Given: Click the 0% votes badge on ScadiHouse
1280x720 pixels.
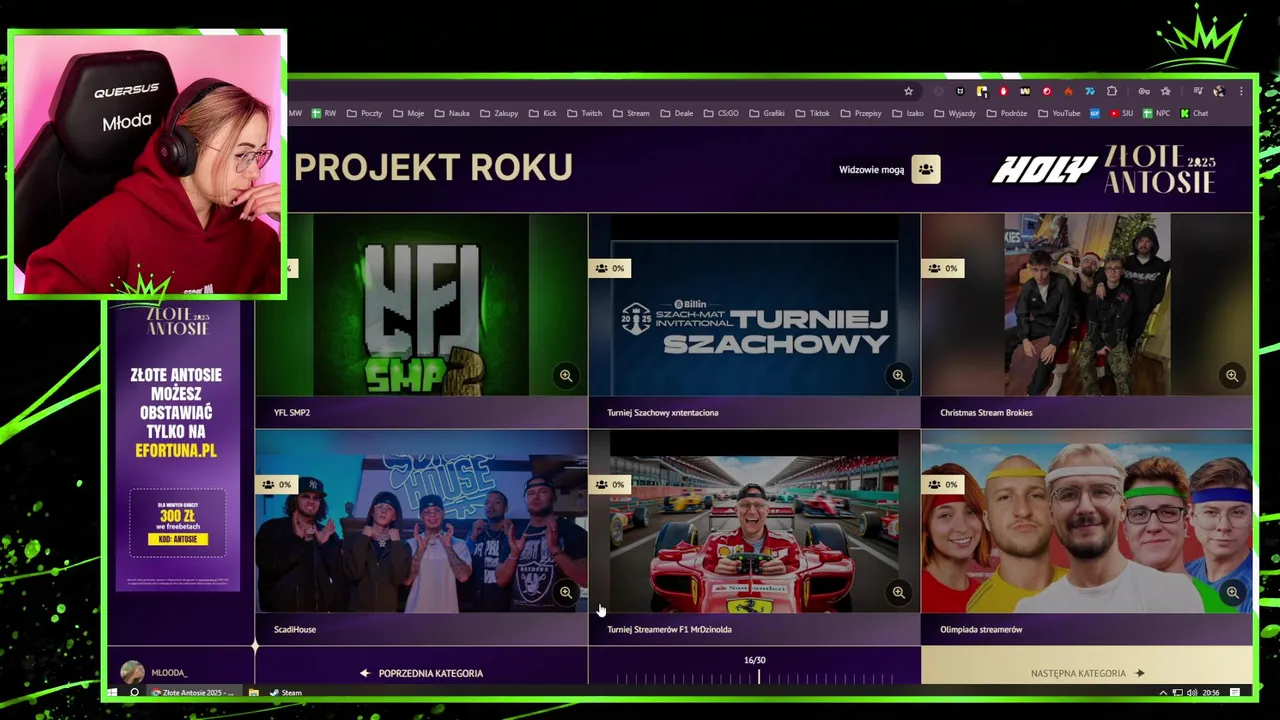Looking at the screenshot, I should click(x=276, y=484).
